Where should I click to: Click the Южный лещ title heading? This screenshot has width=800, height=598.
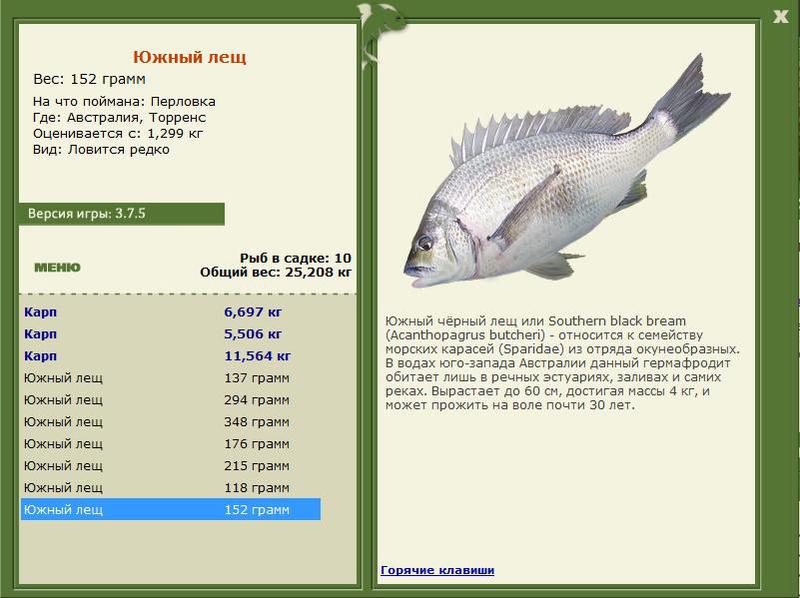click(189, 57)
